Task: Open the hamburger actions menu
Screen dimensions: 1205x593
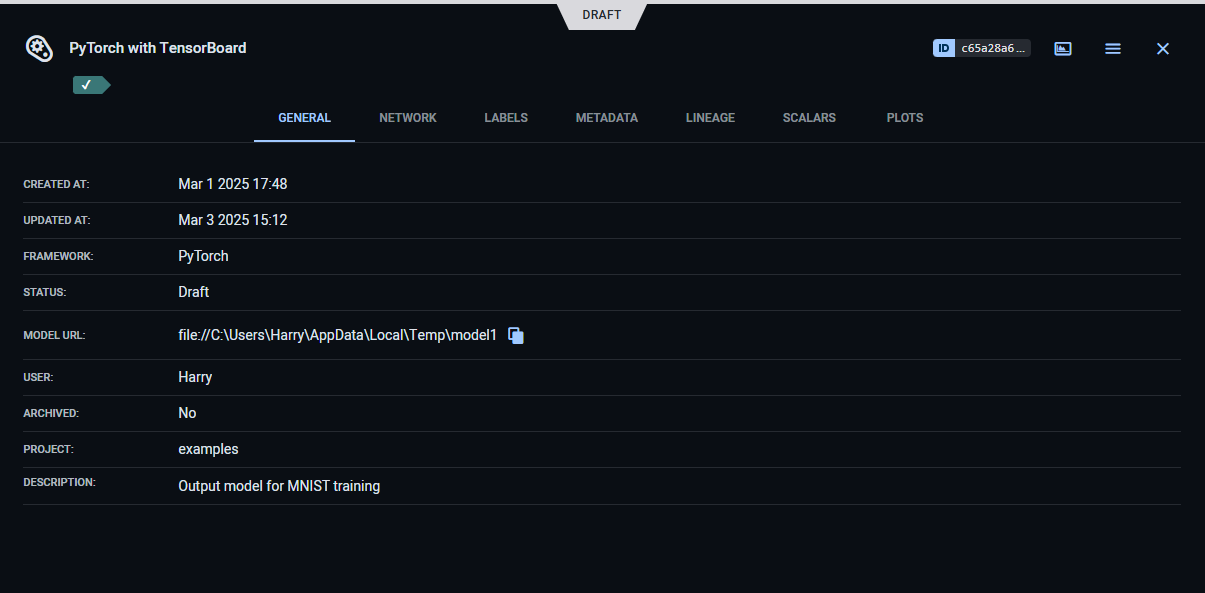Action: (x=1113, y=48)
